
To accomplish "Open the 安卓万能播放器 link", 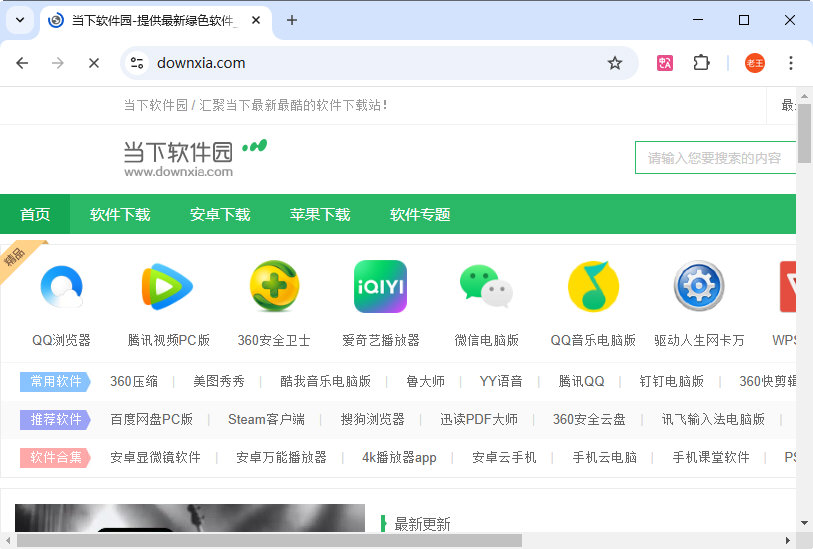I will point(281,457).
